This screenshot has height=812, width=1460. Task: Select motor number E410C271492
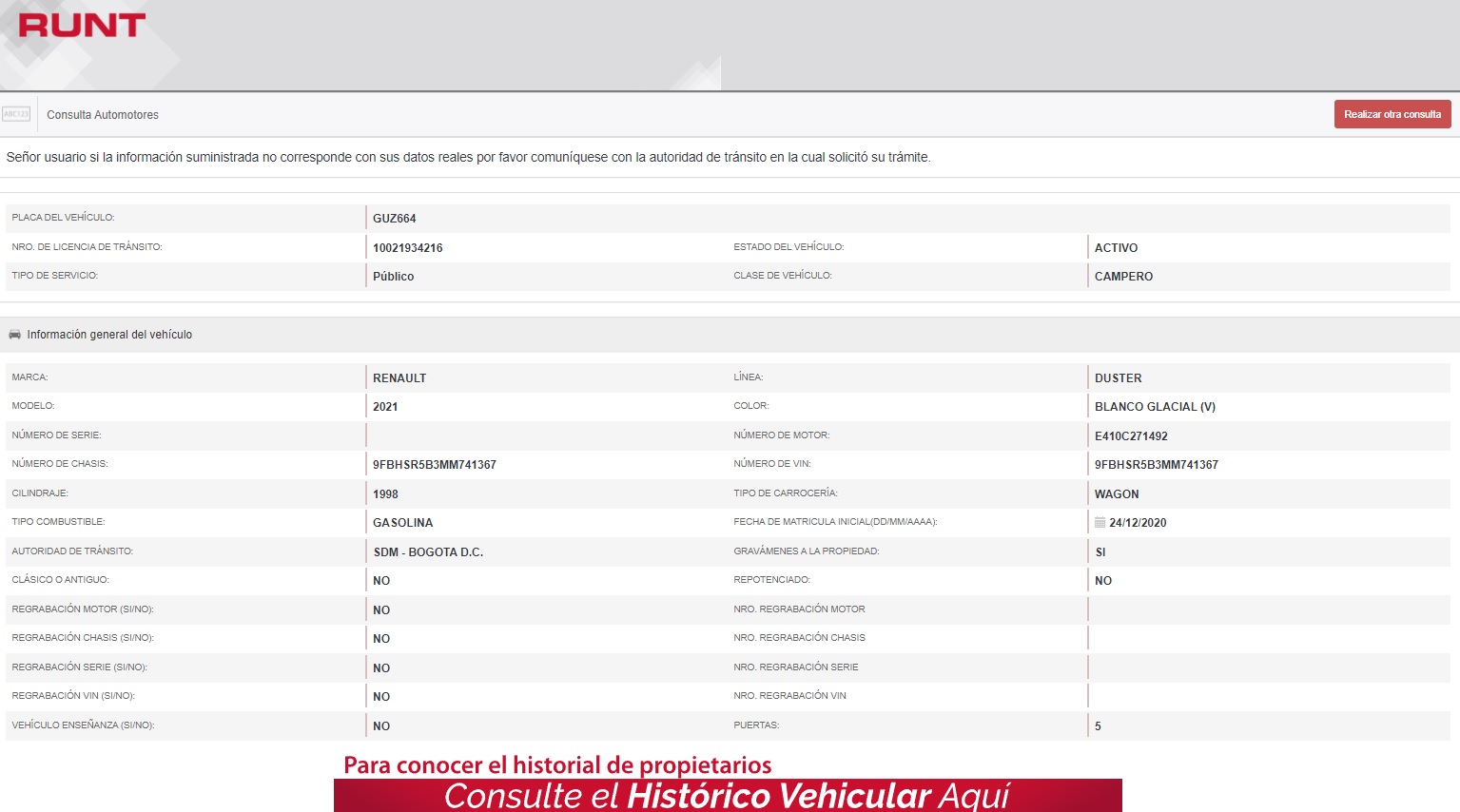tap(1131, 436)
